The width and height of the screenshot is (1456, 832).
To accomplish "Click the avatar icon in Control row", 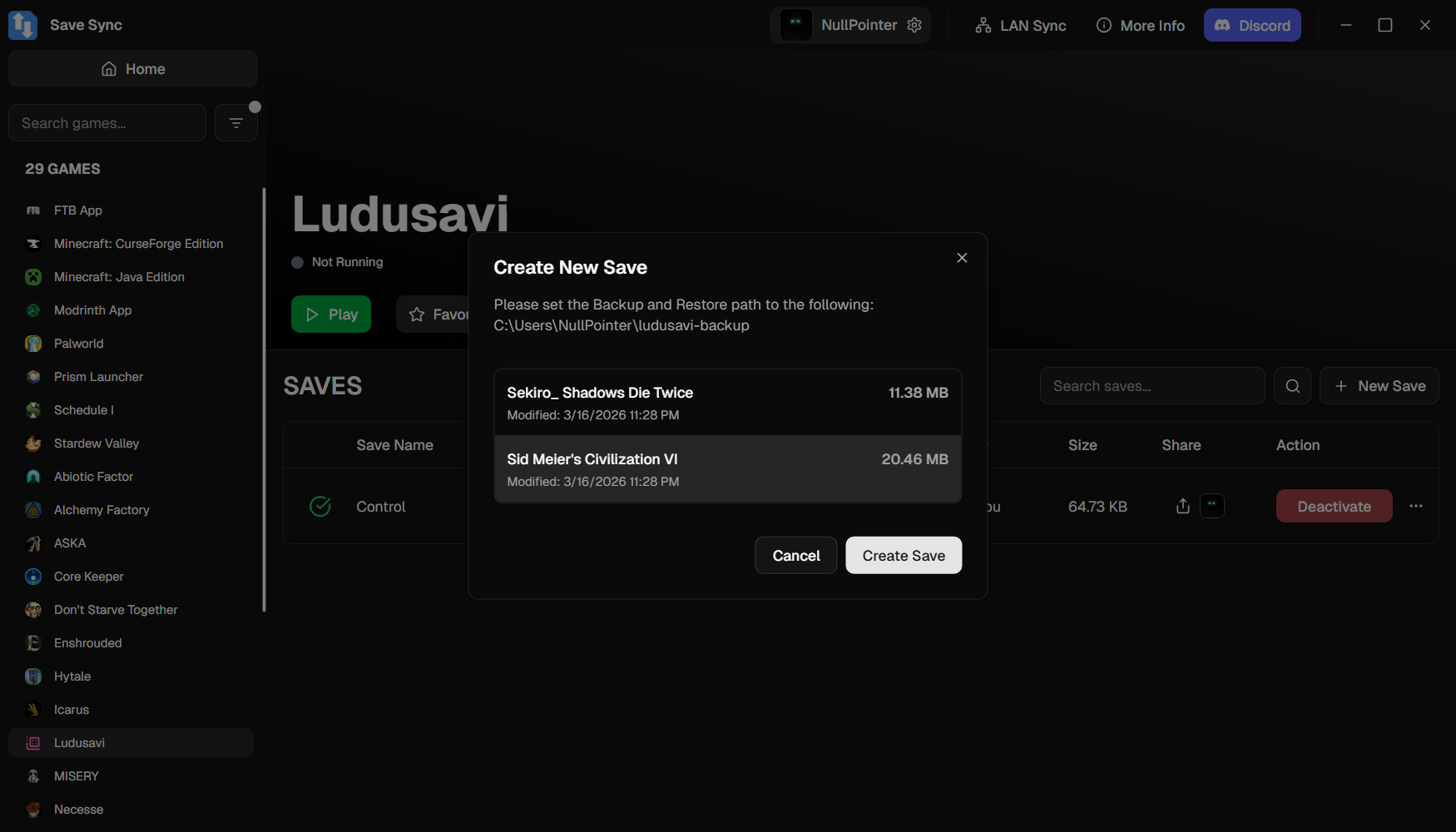I will tap(1212, 506).
